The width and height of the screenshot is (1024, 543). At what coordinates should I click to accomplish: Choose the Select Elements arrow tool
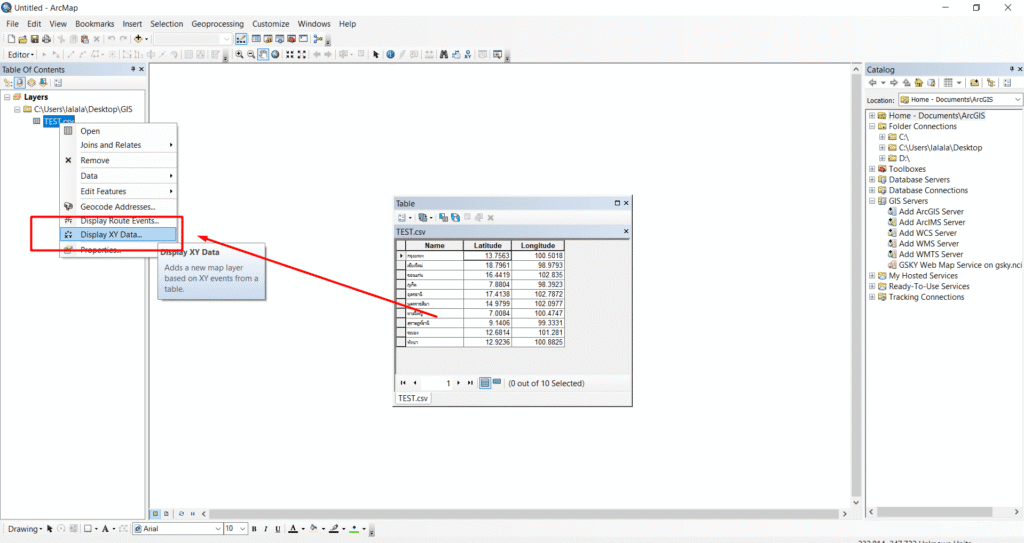pos(376,54)
